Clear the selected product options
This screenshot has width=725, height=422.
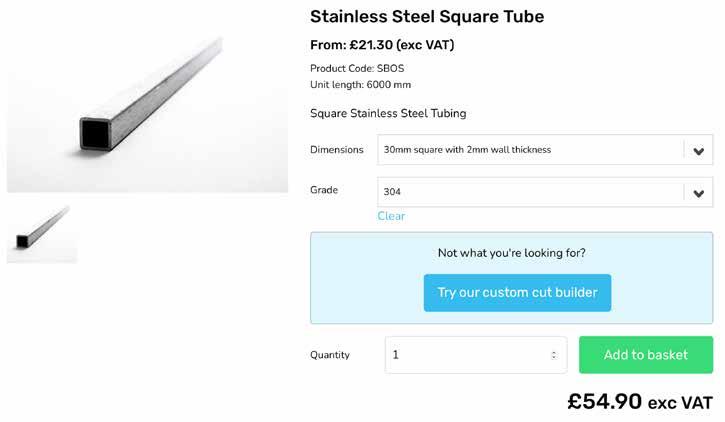point(391,216)
